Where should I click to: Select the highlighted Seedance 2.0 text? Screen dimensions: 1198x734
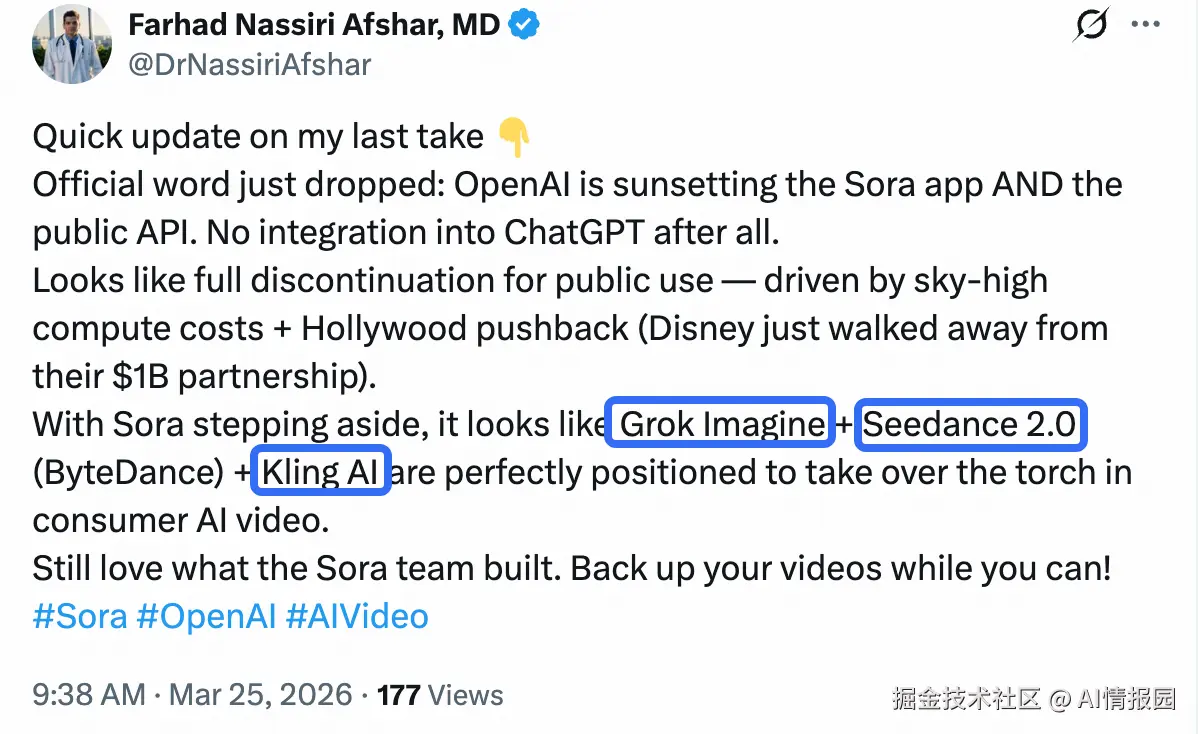pyautogui.click(x=969, y=424)
